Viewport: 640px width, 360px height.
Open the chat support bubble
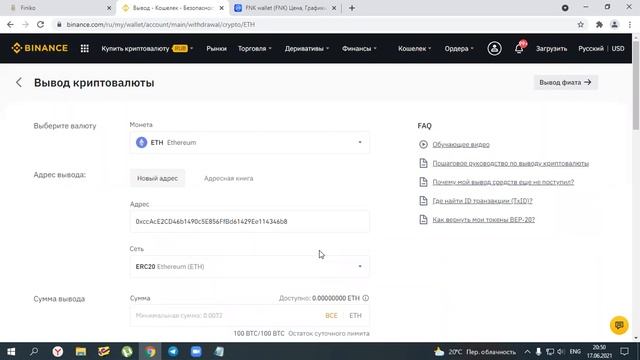click(x=619, y=325)
